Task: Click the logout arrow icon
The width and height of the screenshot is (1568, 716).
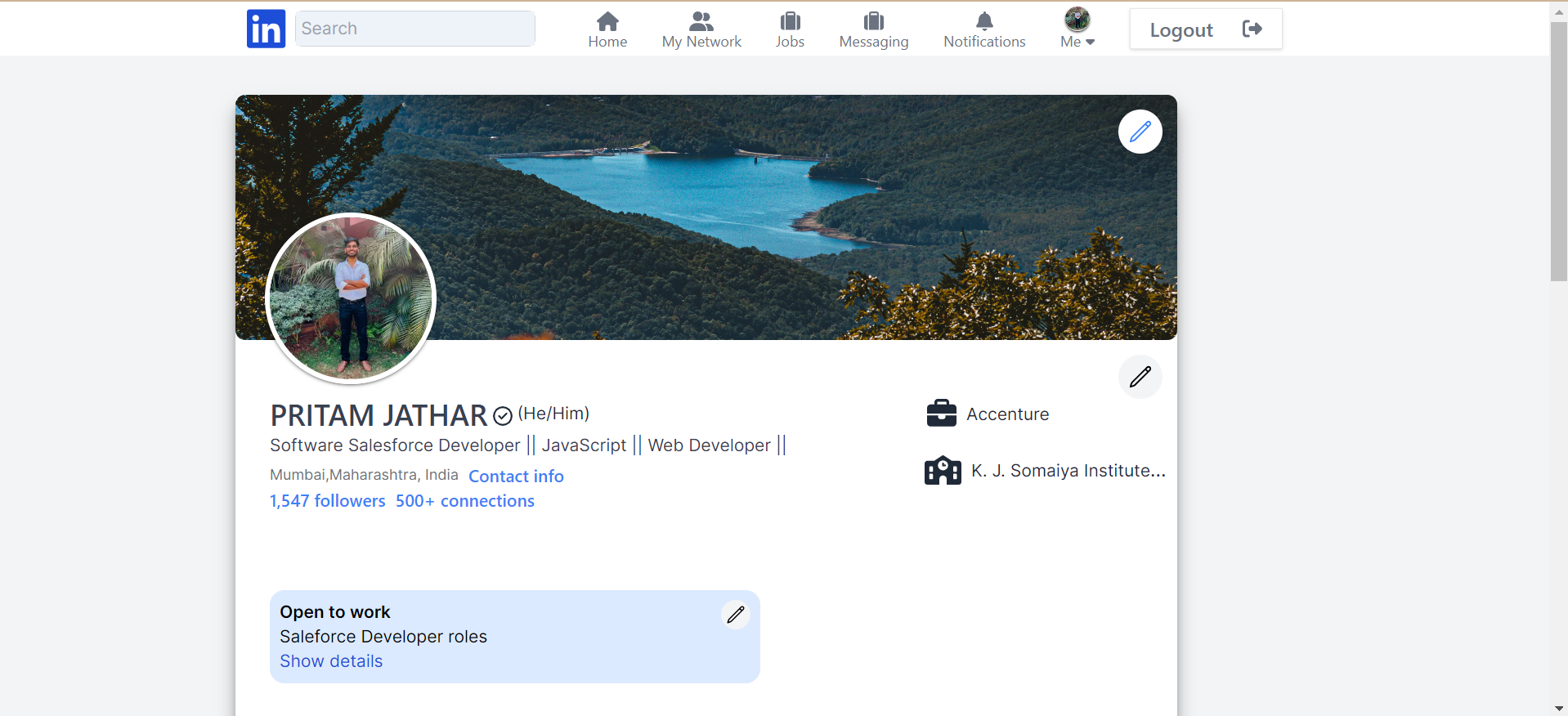Action: pyautogui.click(x=1252, y=29)
